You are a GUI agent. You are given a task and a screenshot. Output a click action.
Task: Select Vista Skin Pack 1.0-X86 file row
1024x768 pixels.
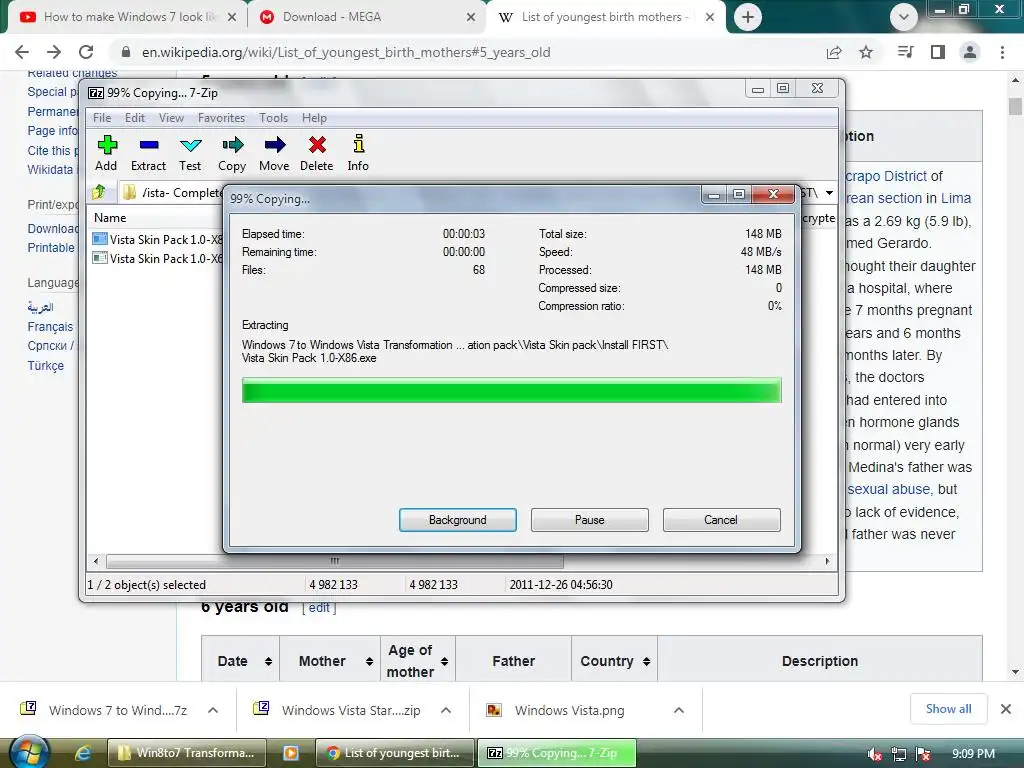click(157, 240)
